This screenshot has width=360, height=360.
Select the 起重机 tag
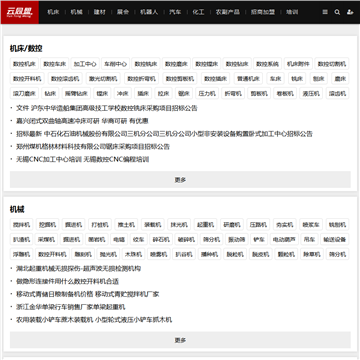[x=205, y=225]
